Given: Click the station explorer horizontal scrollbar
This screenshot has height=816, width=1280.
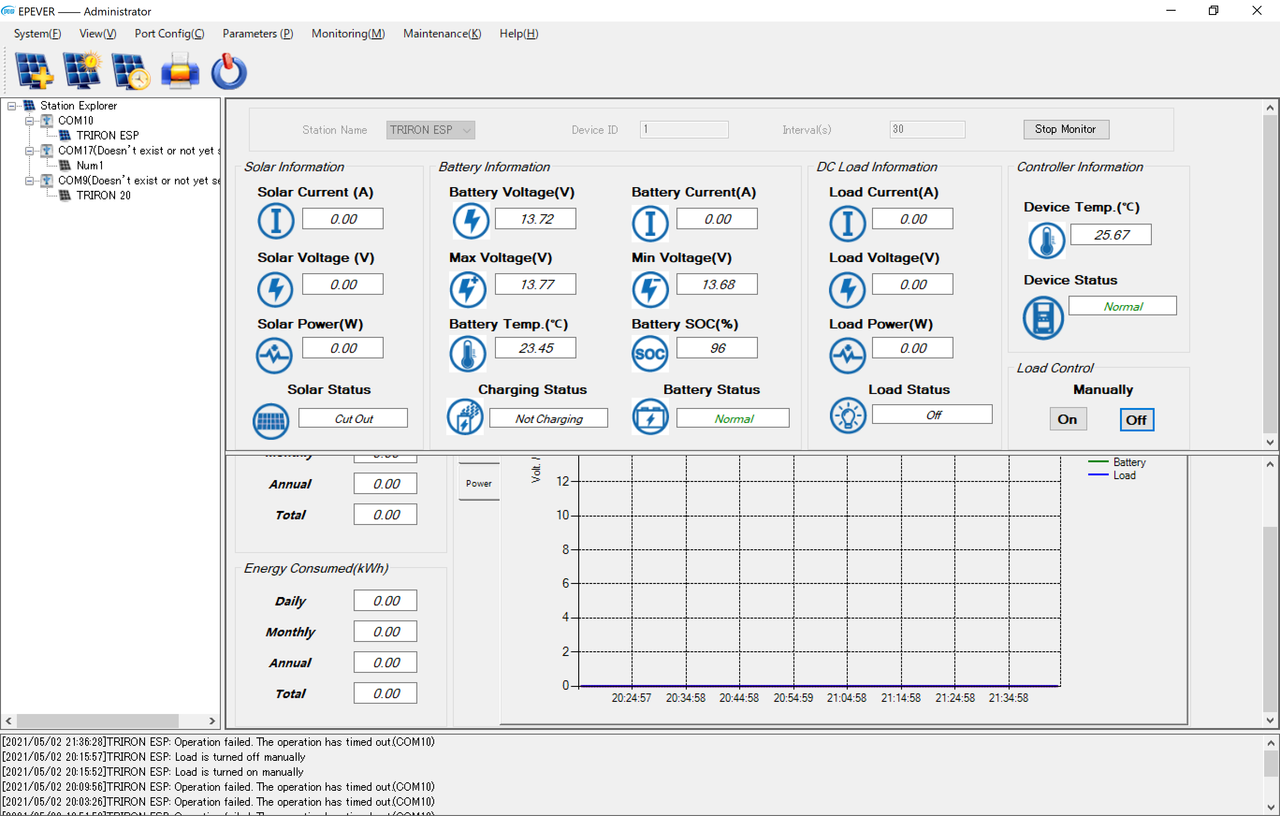Looking at the screenshot, I should (110, 720).
